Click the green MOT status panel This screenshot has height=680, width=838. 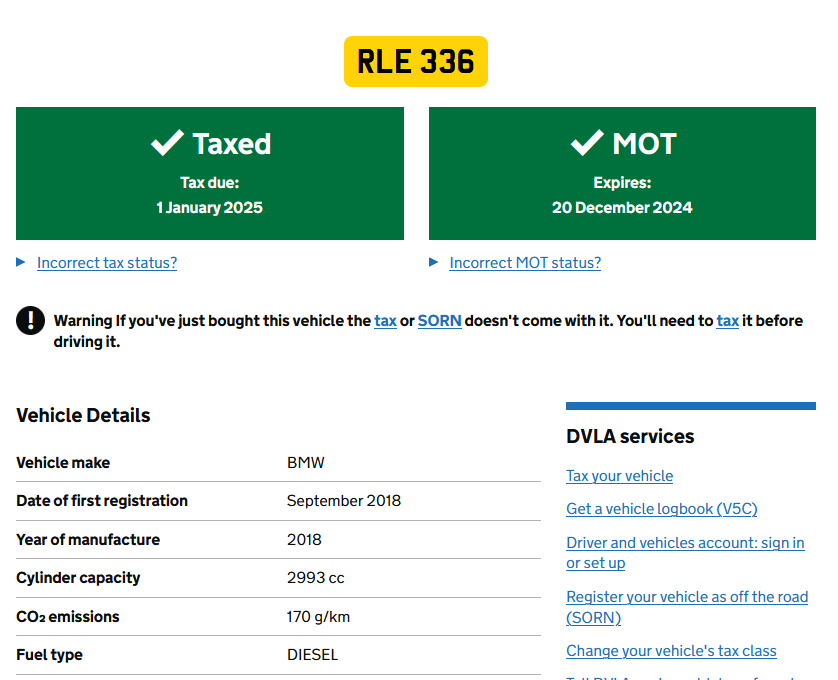point(622,200)
